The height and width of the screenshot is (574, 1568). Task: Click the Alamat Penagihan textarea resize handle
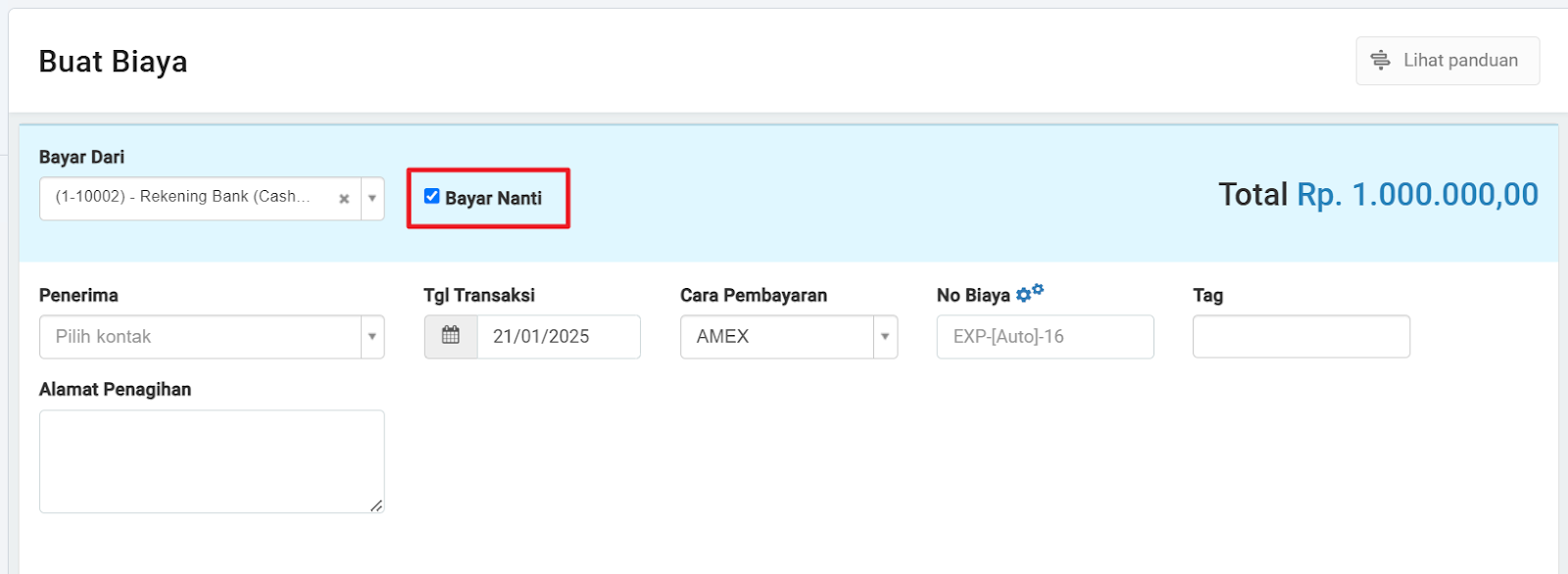(x=376, y=505)
